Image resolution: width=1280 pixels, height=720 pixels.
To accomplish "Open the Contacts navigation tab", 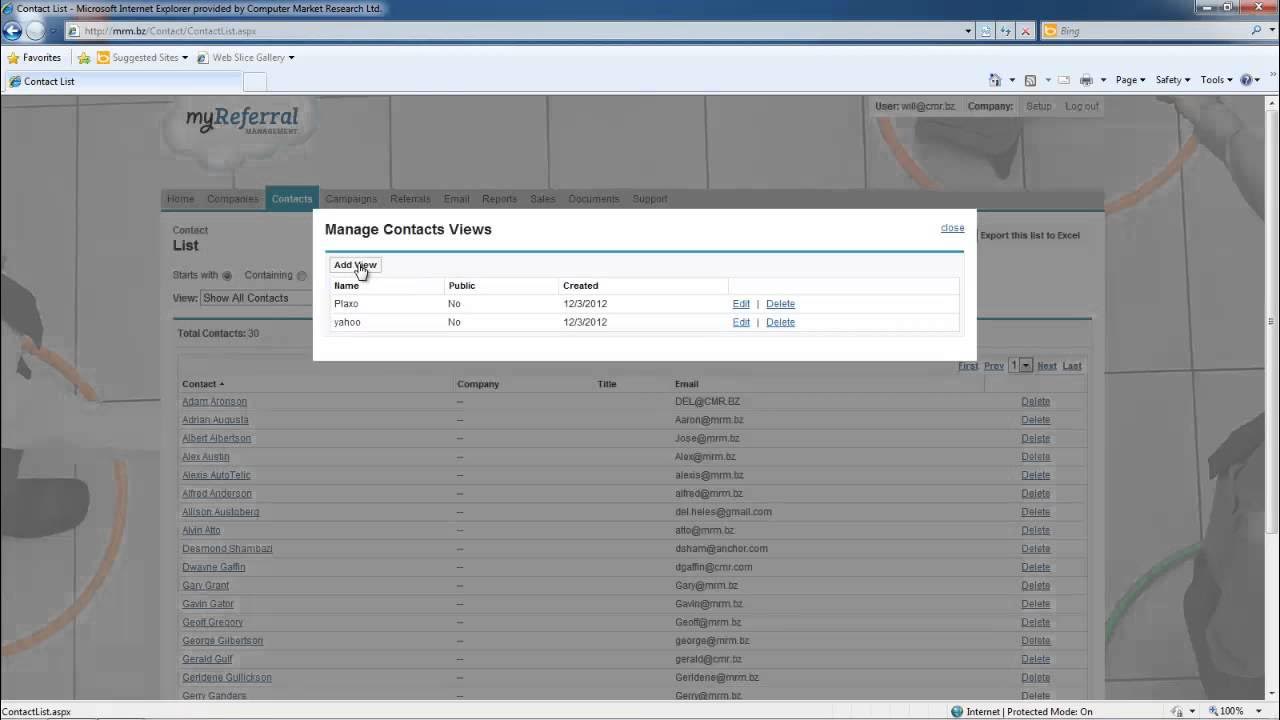I will [292, 199].
